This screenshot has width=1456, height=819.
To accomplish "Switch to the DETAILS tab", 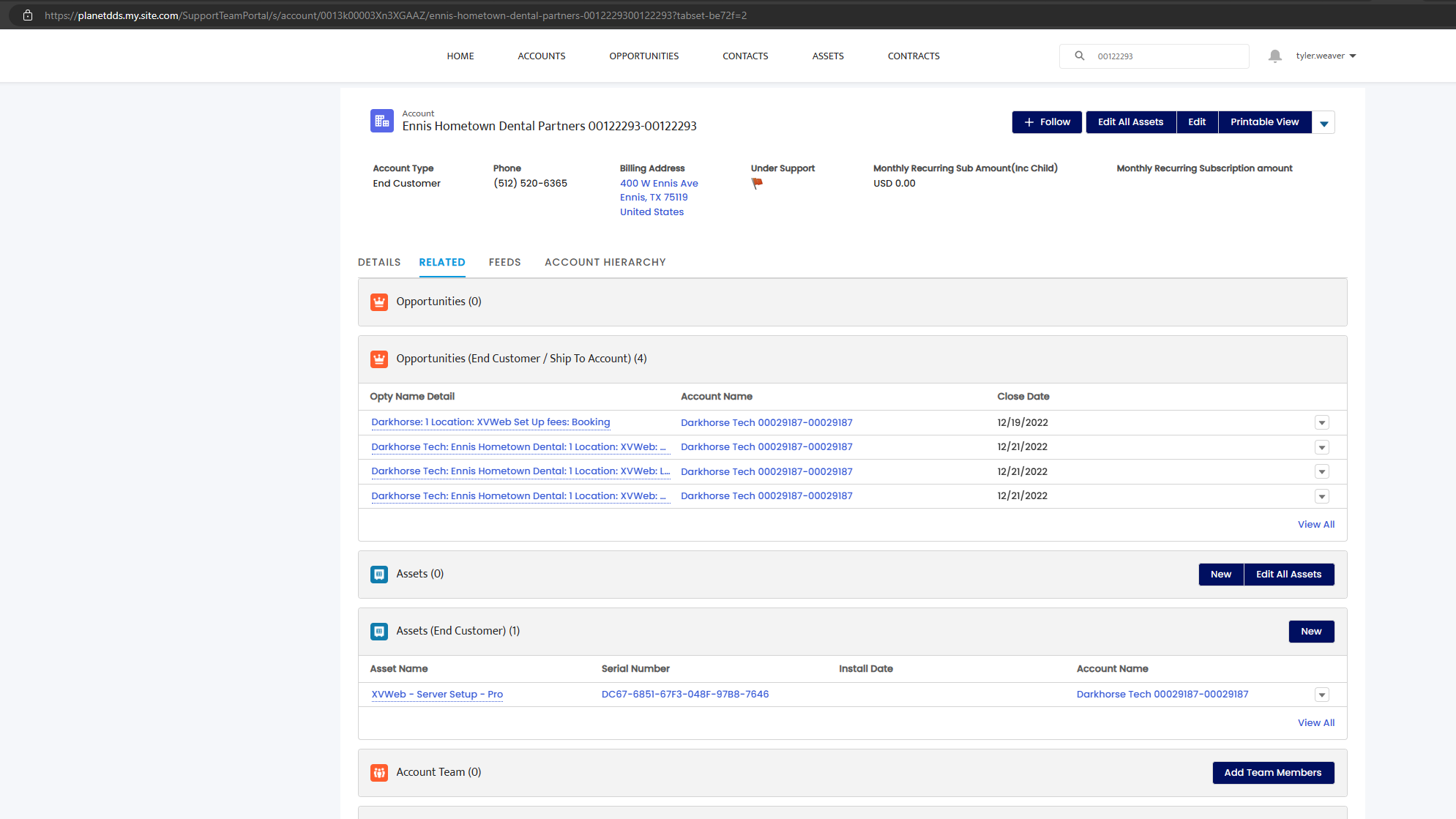I will tap(379, 262).
